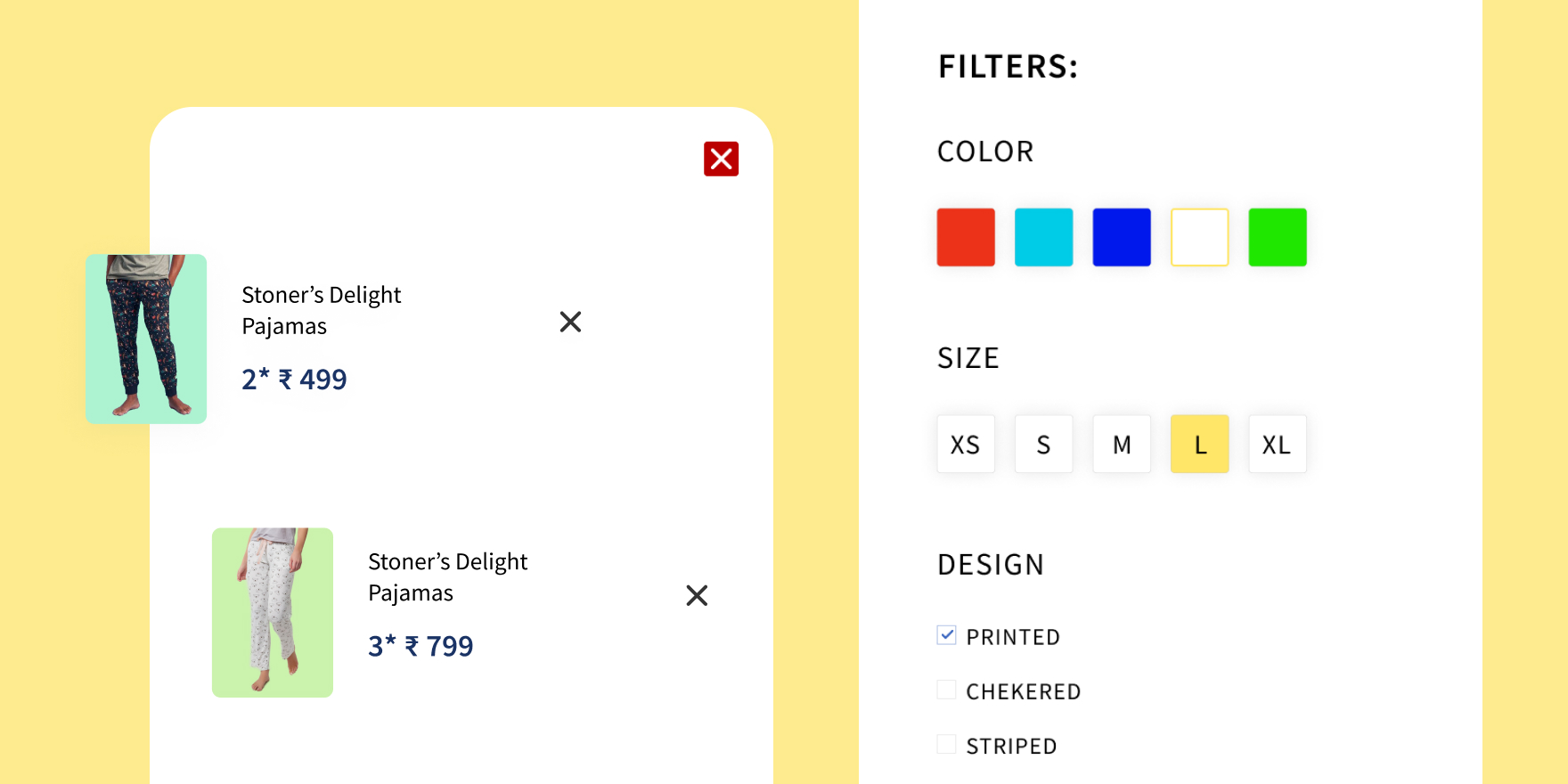Select size XS
Viewport: 1568px width, 784px height.
click(966, 444)
